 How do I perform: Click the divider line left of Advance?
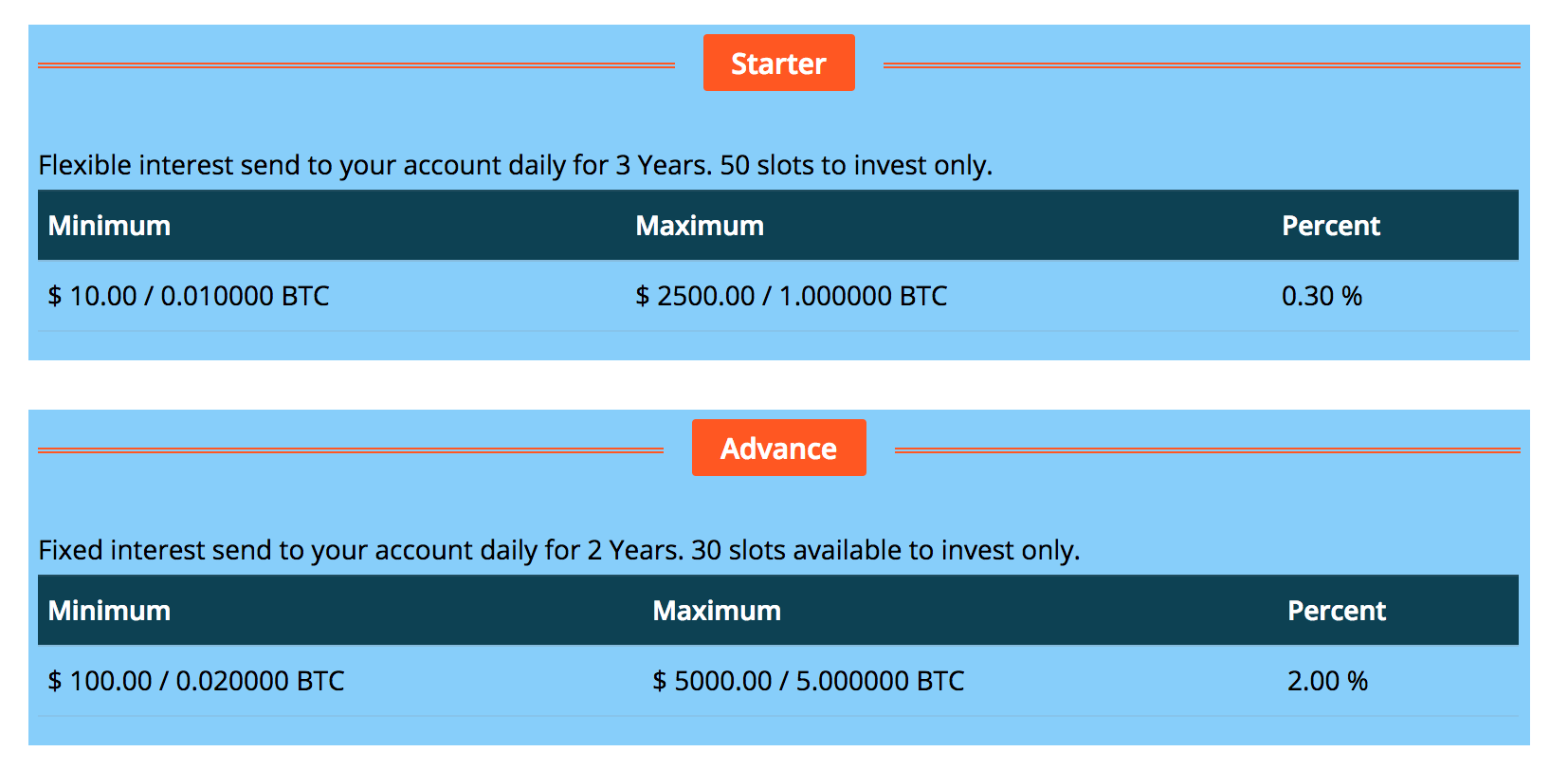[350, 450]
